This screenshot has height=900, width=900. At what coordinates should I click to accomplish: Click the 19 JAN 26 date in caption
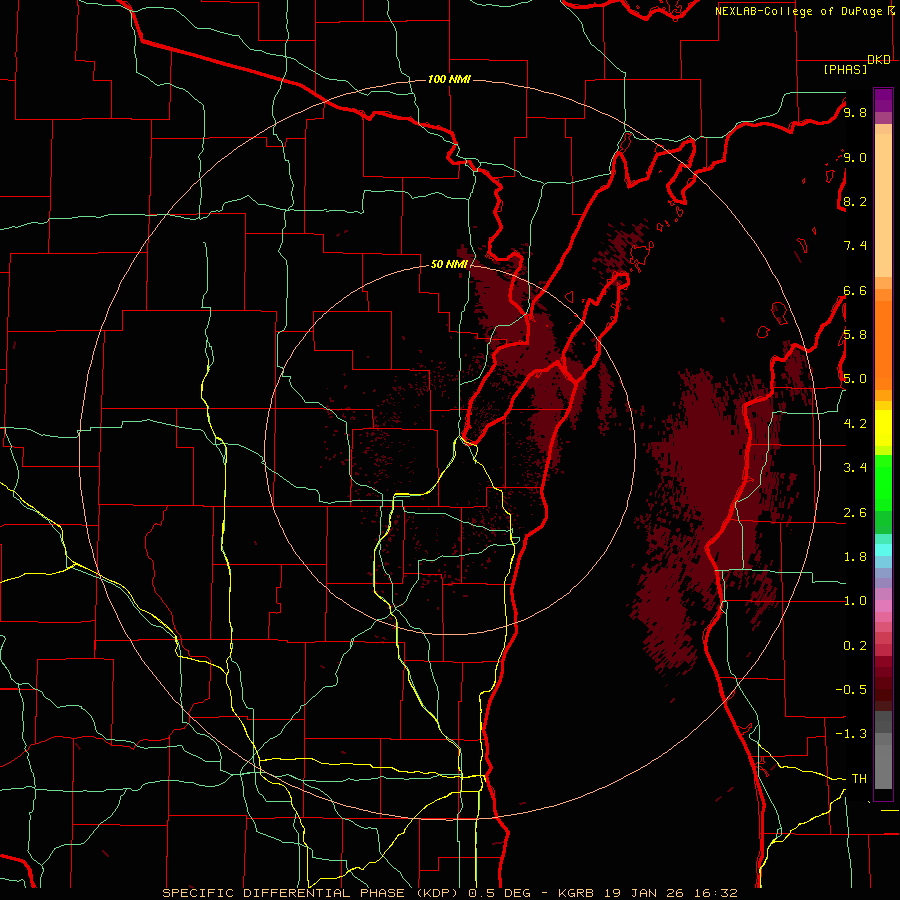coord(642,893)
